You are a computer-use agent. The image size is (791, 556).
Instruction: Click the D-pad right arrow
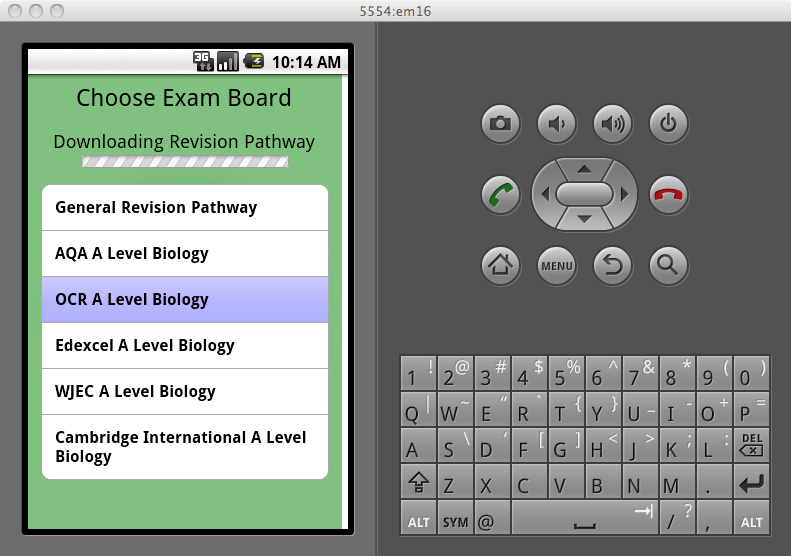[x=625, y=194]
